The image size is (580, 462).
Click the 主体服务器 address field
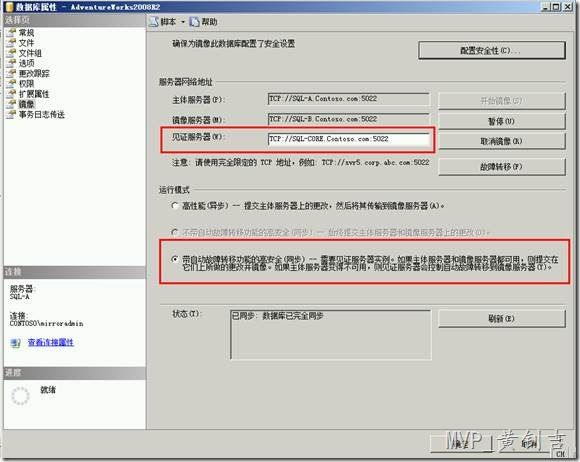click(x=348, y=99)
